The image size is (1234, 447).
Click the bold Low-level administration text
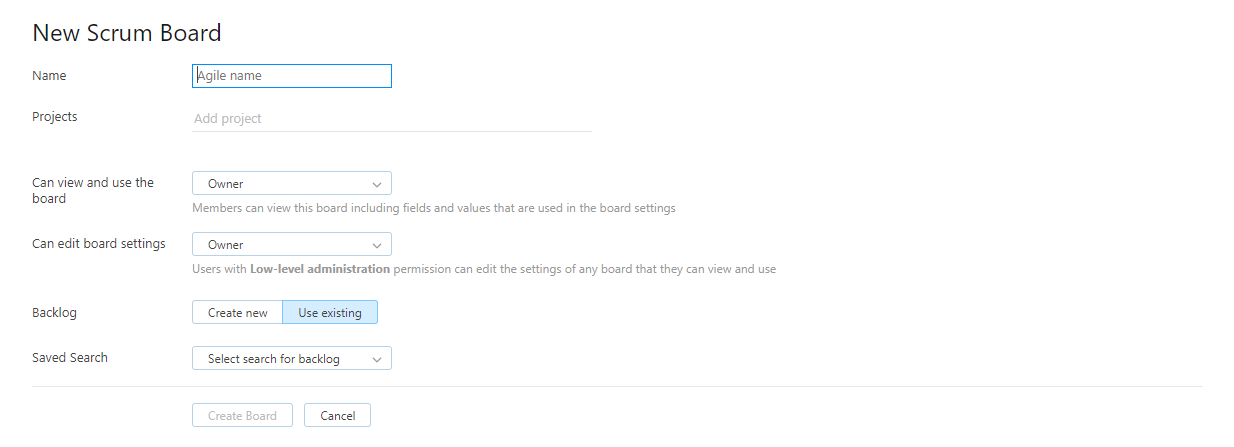point(320,269)
